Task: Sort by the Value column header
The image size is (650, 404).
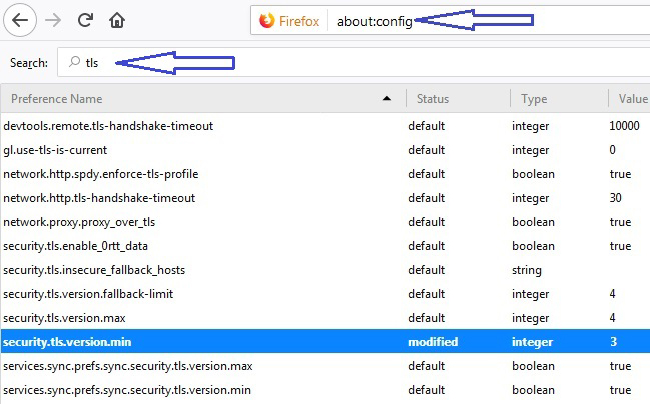Action: [x=629, y=99]
